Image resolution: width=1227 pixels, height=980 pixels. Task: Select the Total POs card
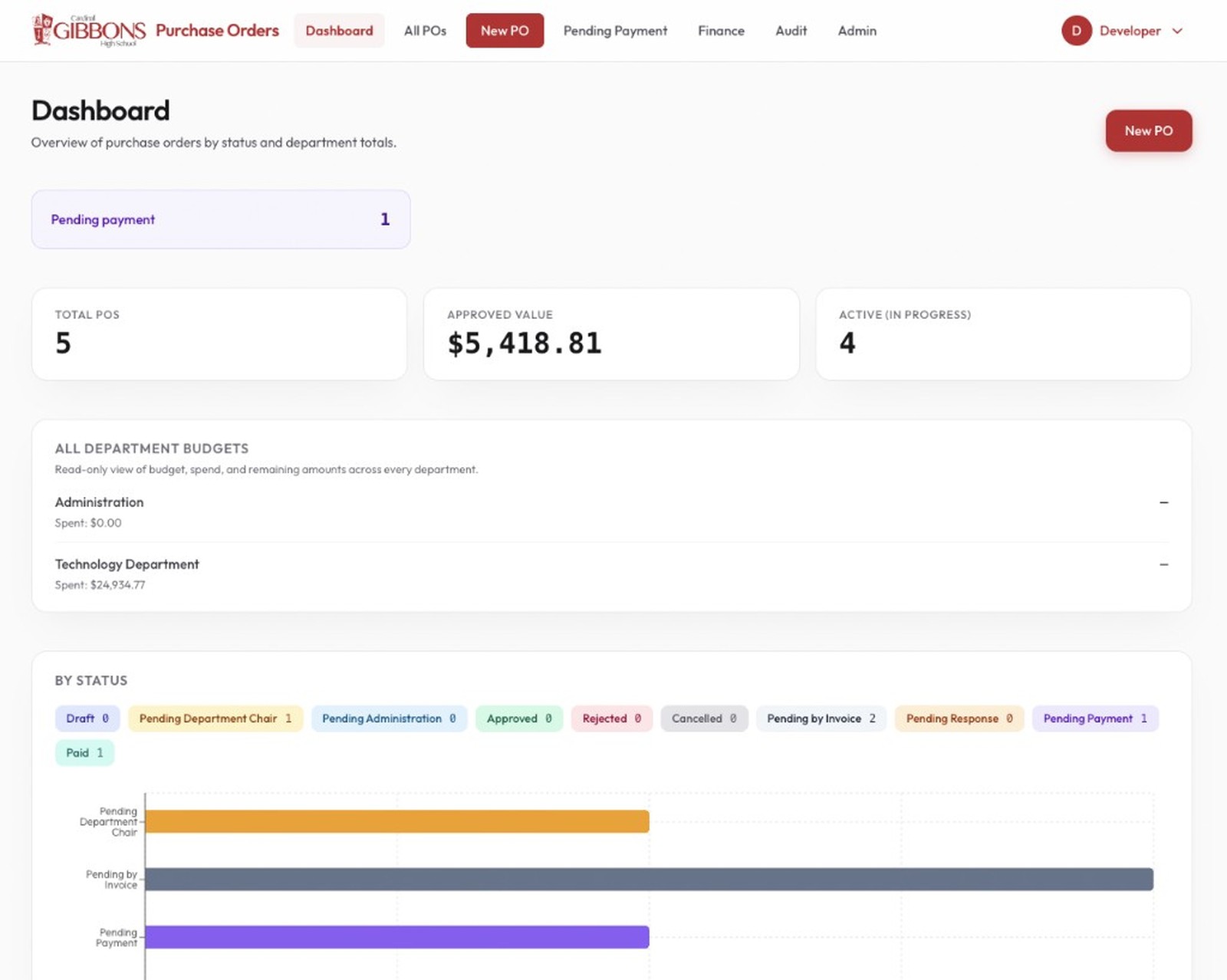(219, 334)
